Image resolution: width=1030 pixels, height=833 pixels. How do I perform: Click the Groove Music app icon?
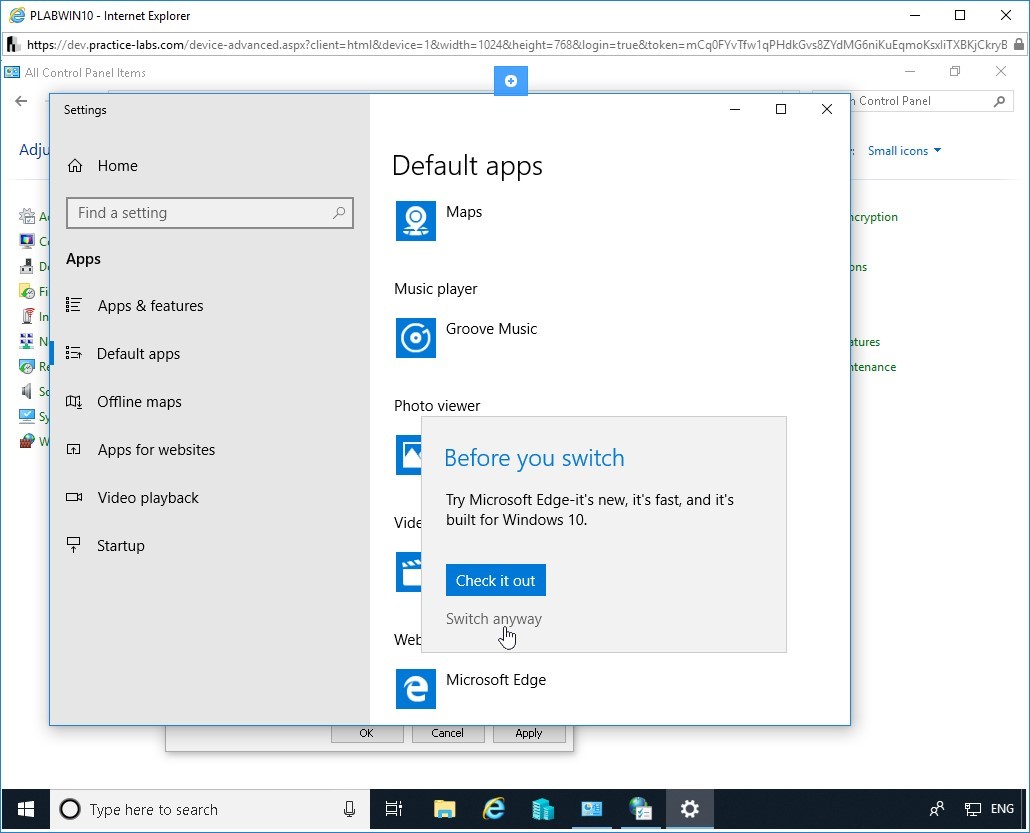(x=415, y=338)
